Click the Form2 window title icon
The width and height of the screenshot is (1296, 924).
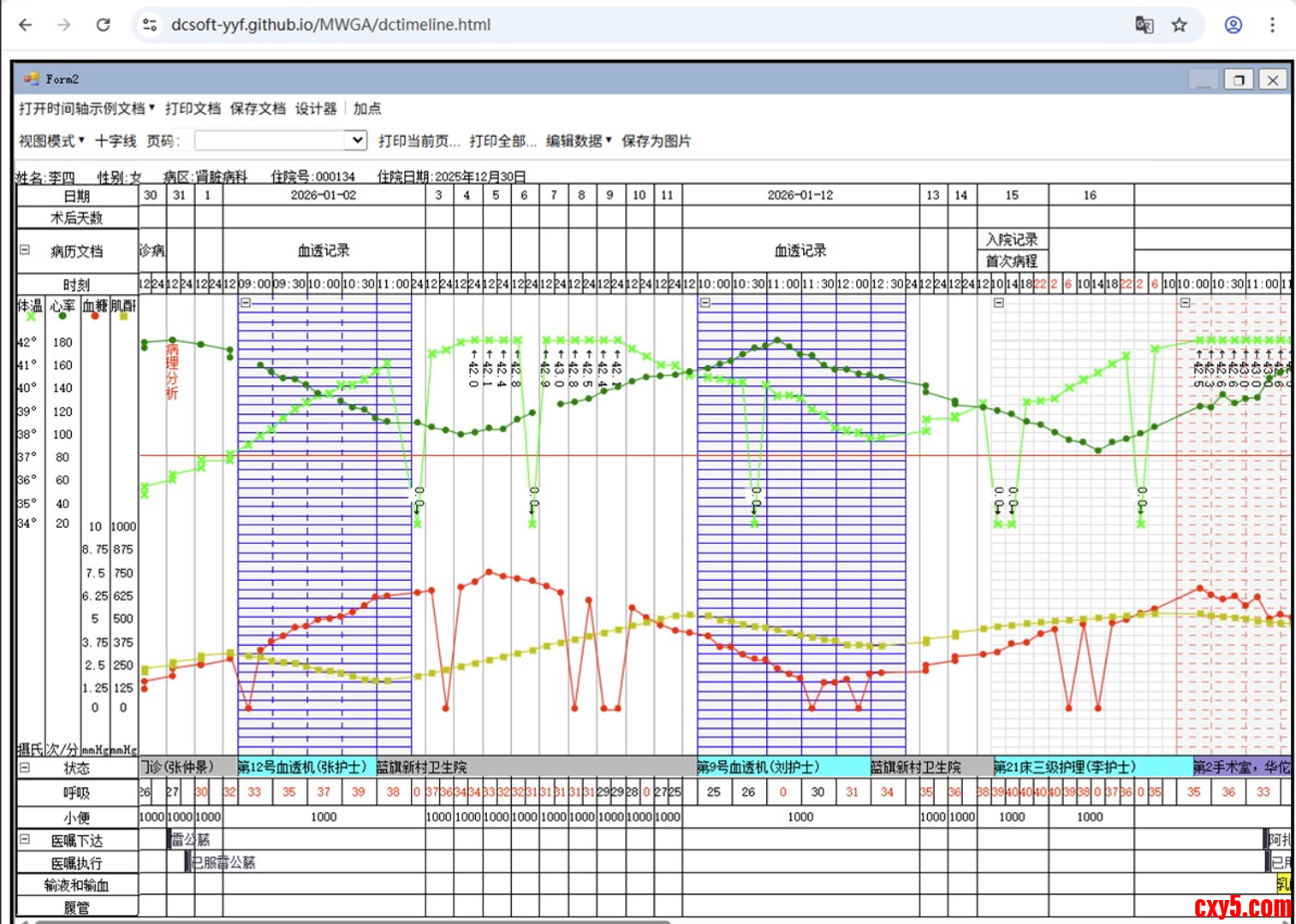tap(32, 79)
